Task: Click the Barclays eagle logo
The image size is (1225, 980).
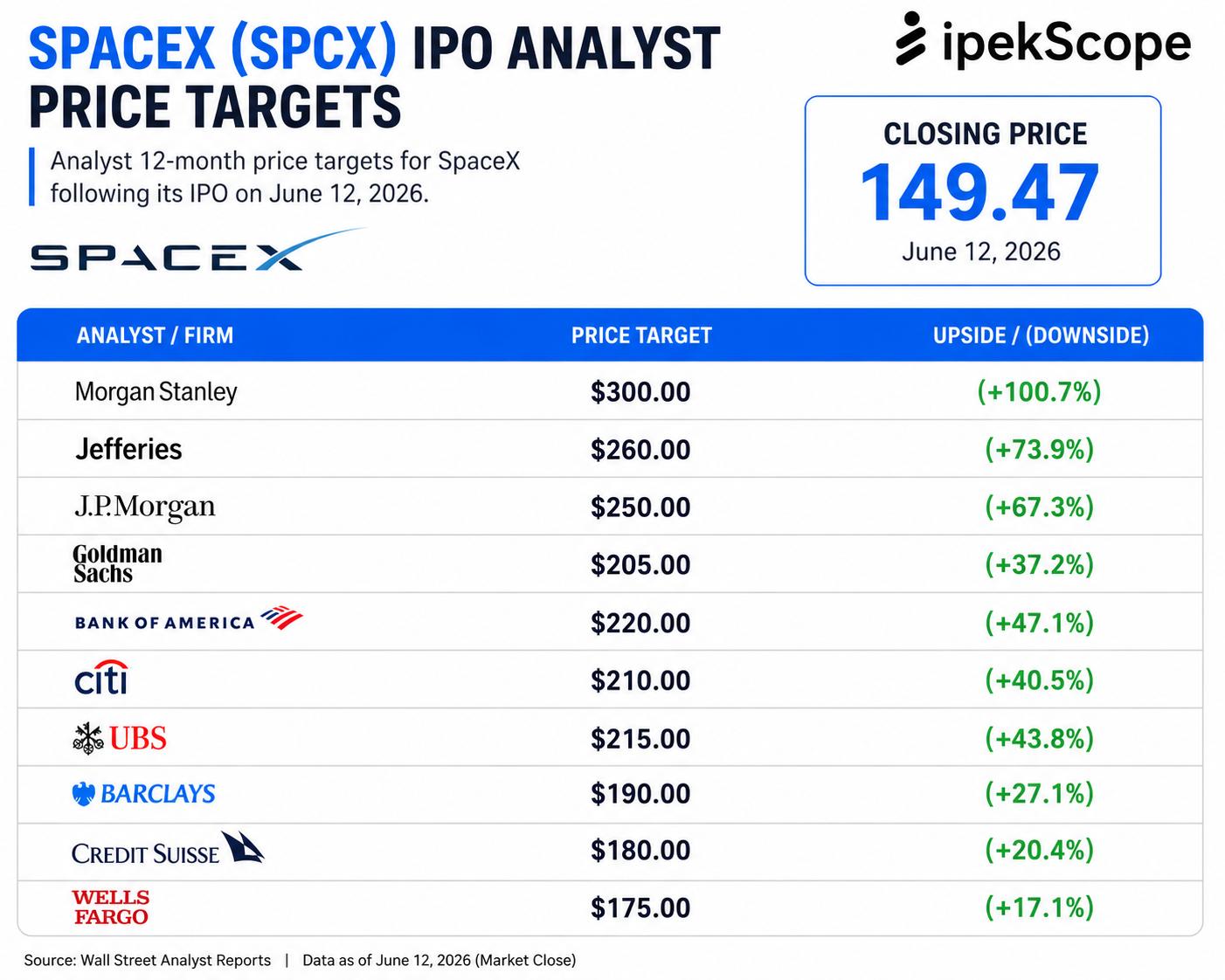Action: tap(83, 794)
